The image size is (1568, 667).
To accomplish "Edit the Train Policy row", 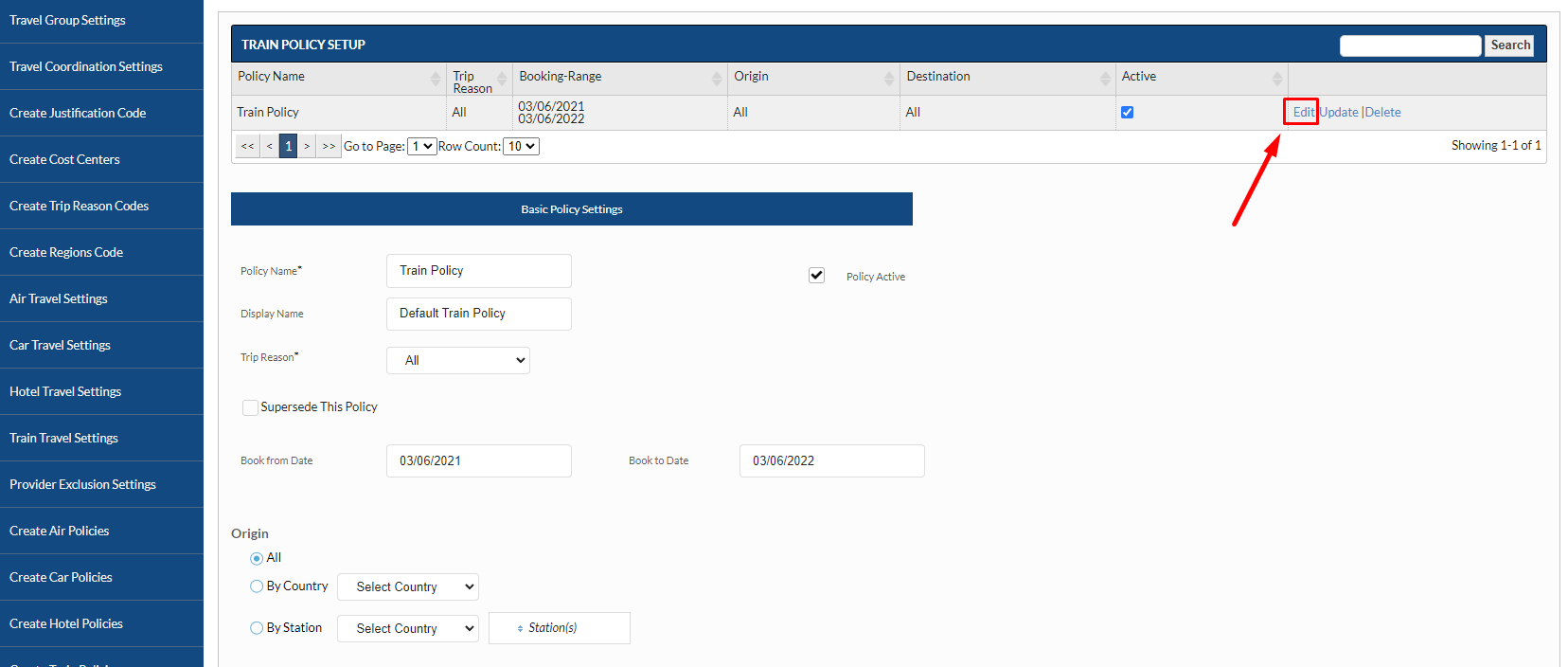I will (1303, 112).
